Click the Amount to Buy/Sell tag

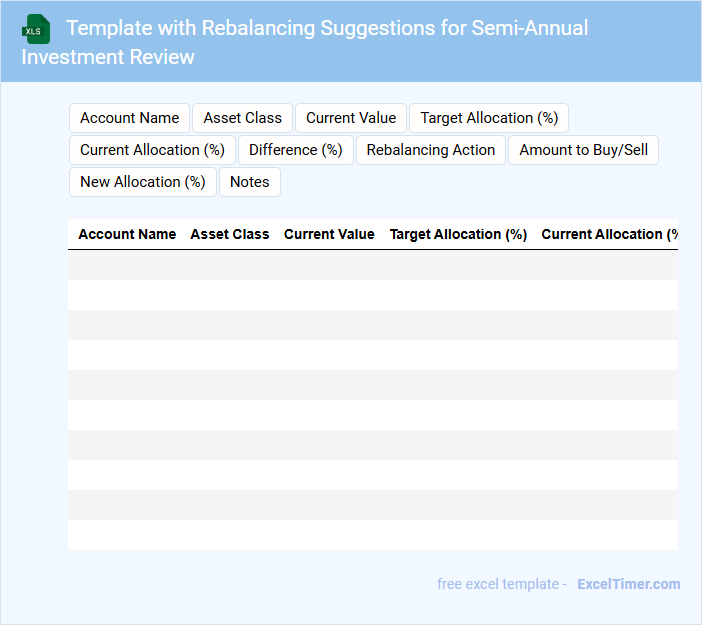pos(583,150)
